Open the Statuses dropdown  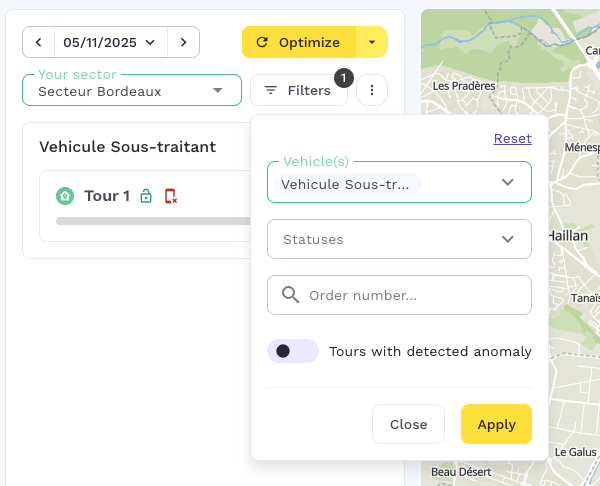point(399,240)
